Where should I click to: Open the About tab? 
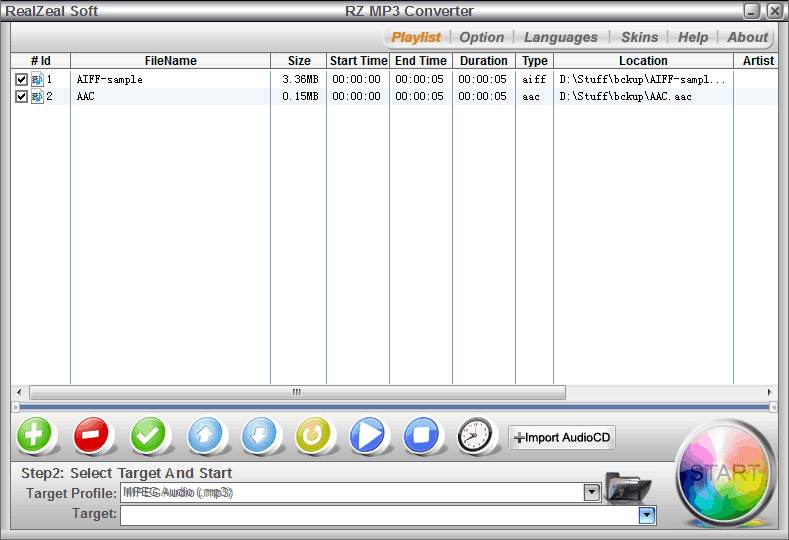[747, 37]
